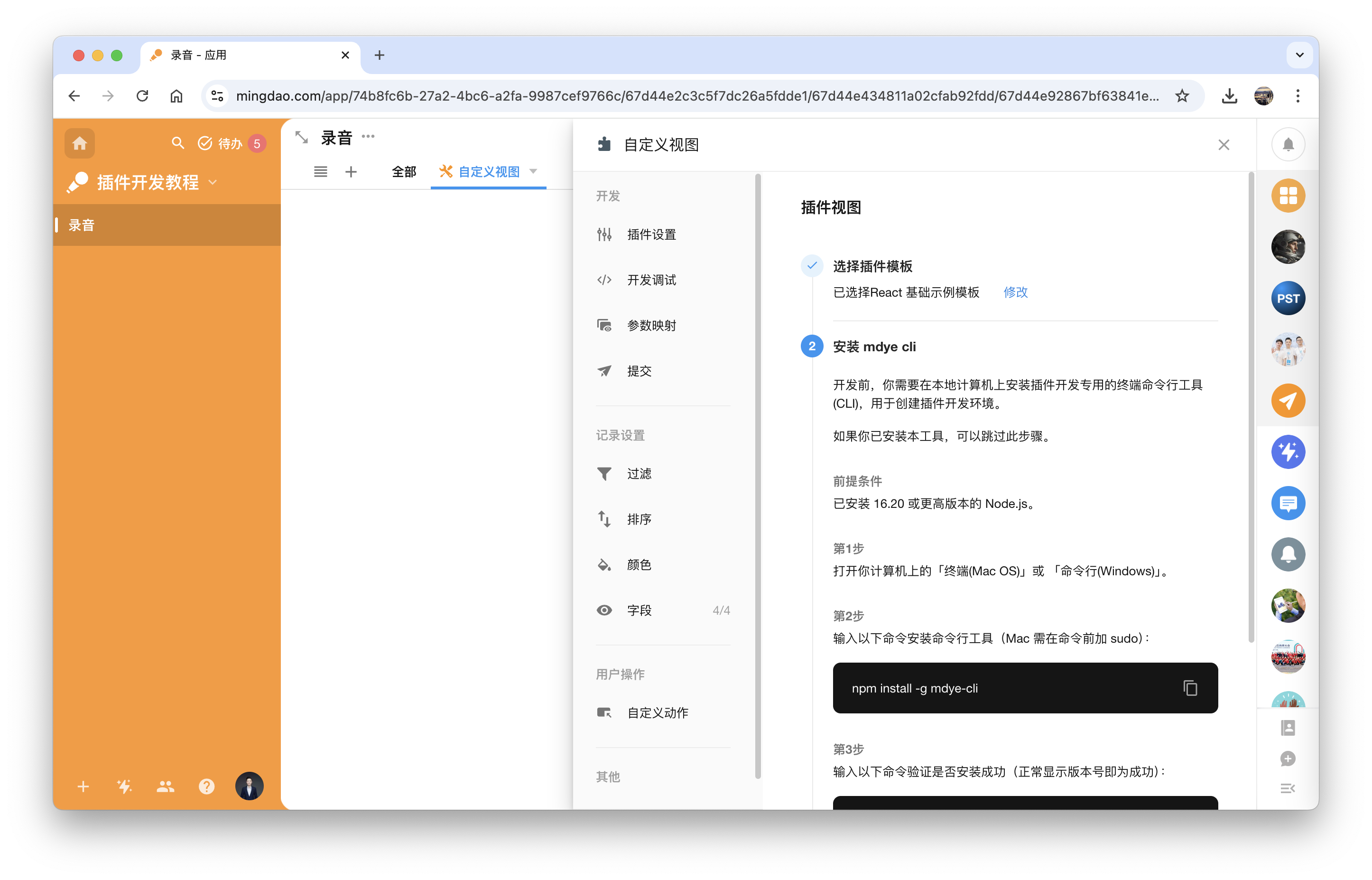Click the address bar URL field
The width and height of the screenshot is (1372, 880).
[x=697, y=95]
